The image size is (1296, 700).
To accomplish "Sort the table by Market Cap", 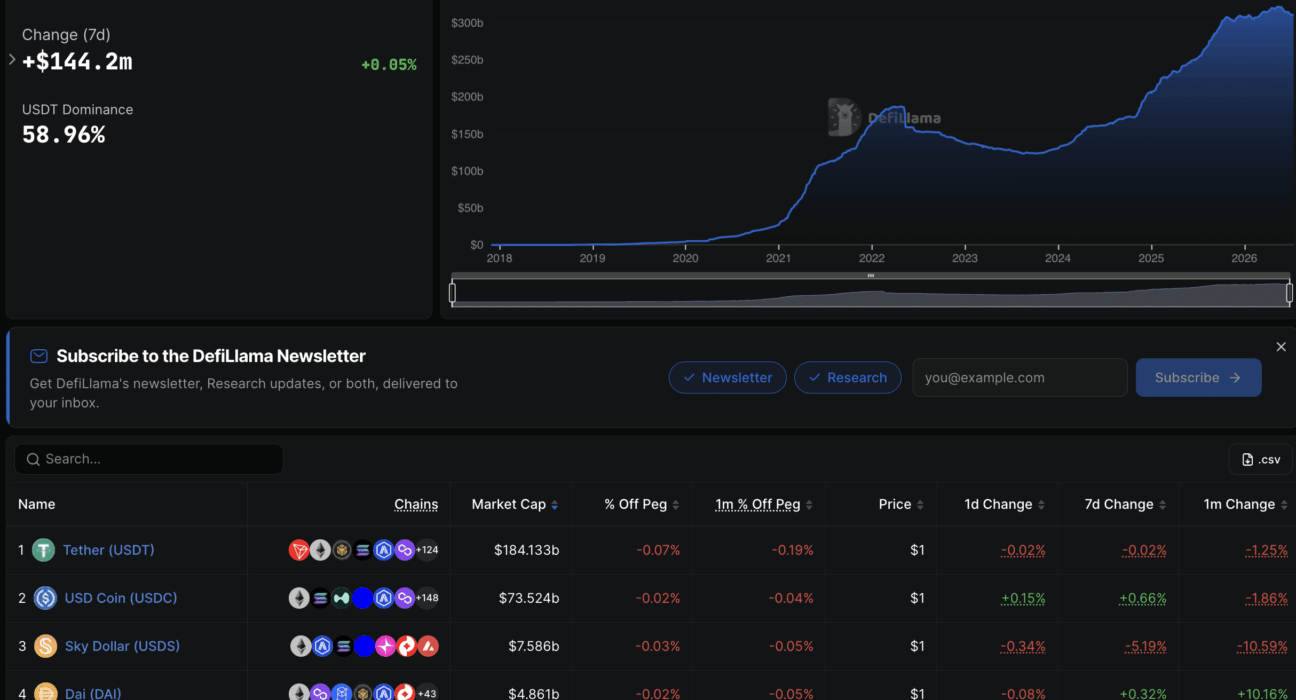I will tap(515, 504).
